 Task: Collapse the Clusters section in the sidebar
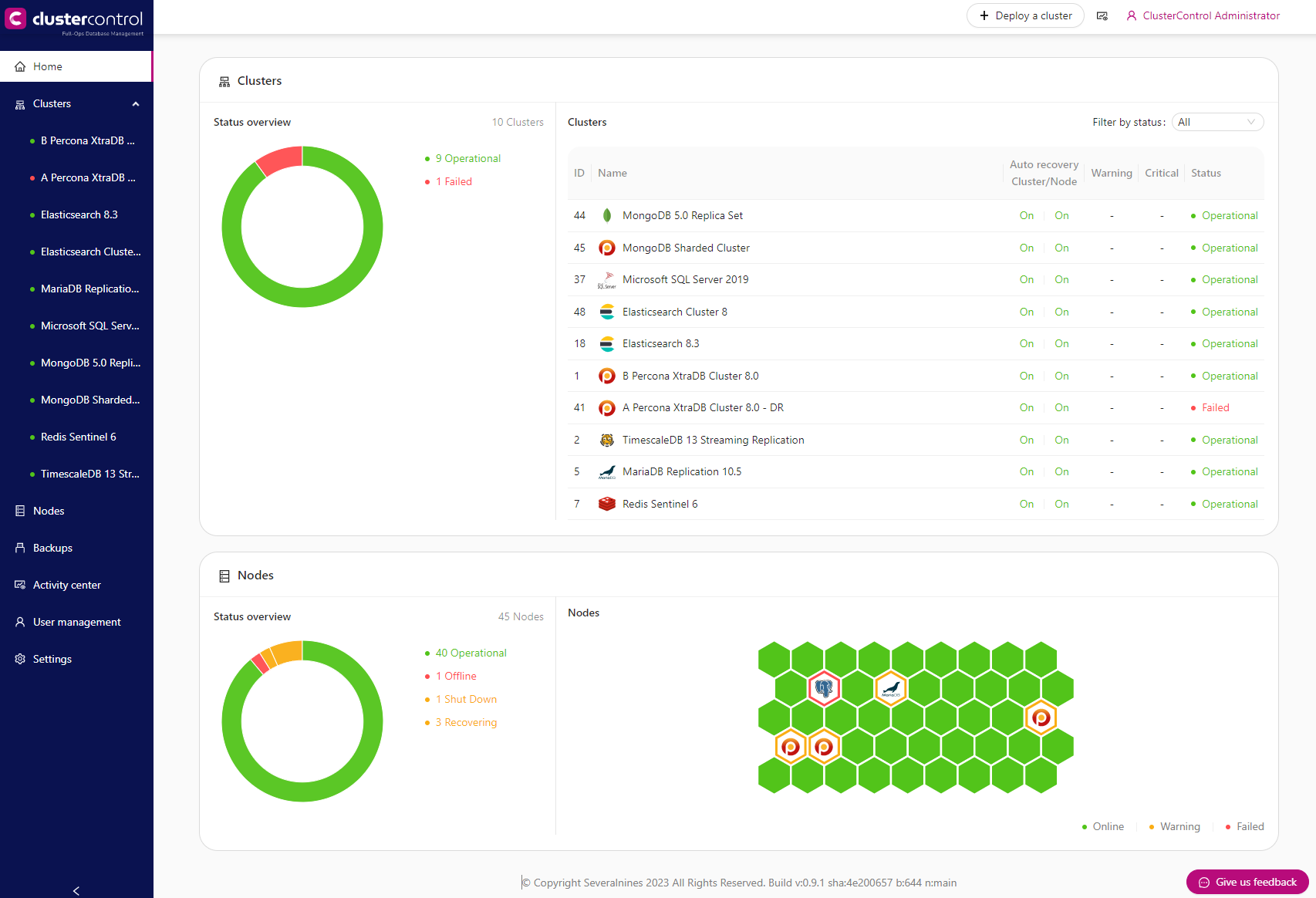point(136,103)
